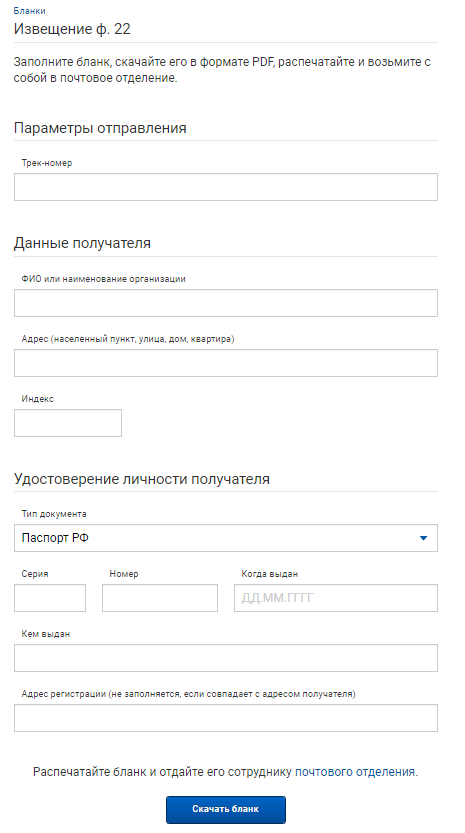The height and width of the screenshot is (833, 465).
Task: Click into the Индекс field
Action: tap(68, 423)
